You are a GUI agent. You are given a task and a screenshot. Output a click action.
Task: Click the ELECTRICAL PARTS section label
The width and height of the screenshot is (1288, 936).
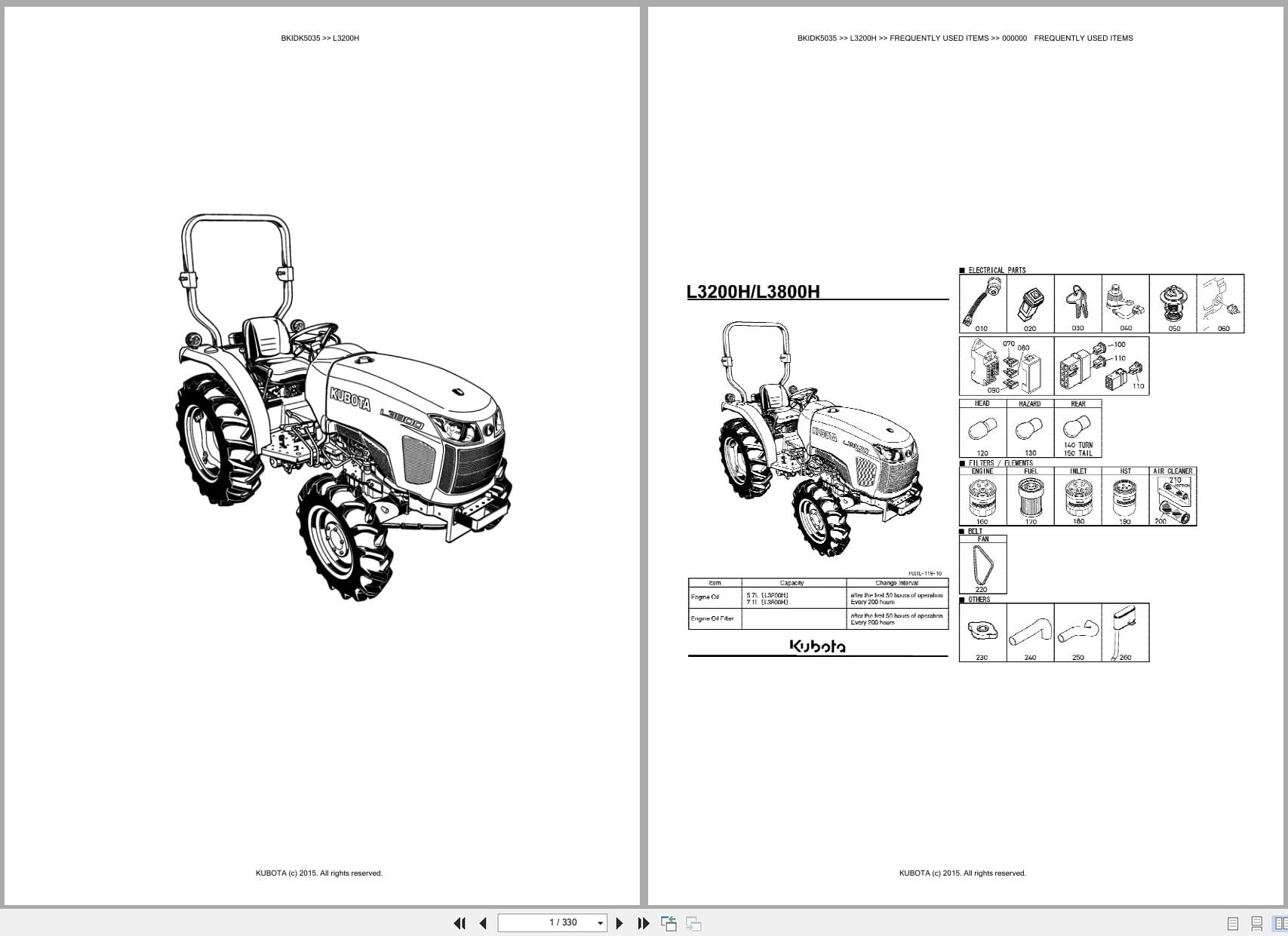(x=997, y=270)
